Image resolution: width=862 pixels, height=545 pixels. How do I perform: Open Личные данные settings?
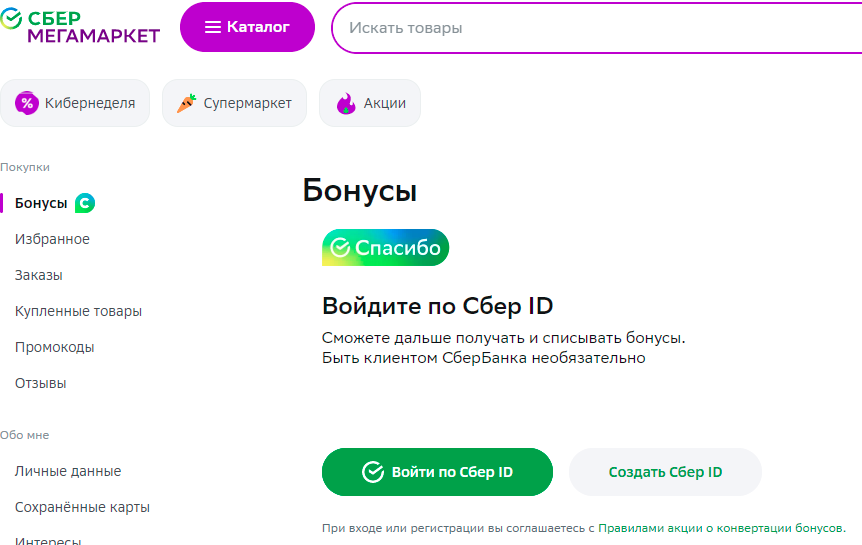click(68, 471)
